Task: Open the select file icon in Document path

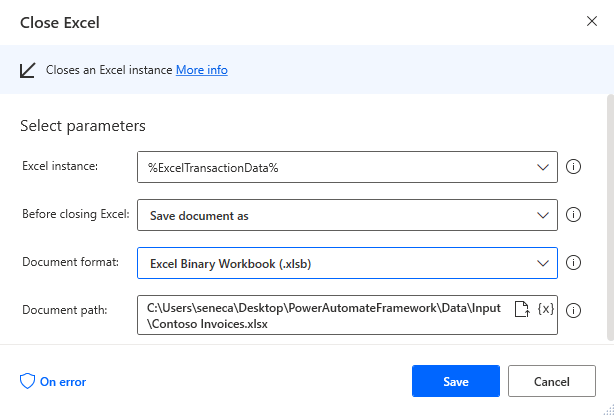Action: pyautogui.click(x=522, y=309)
